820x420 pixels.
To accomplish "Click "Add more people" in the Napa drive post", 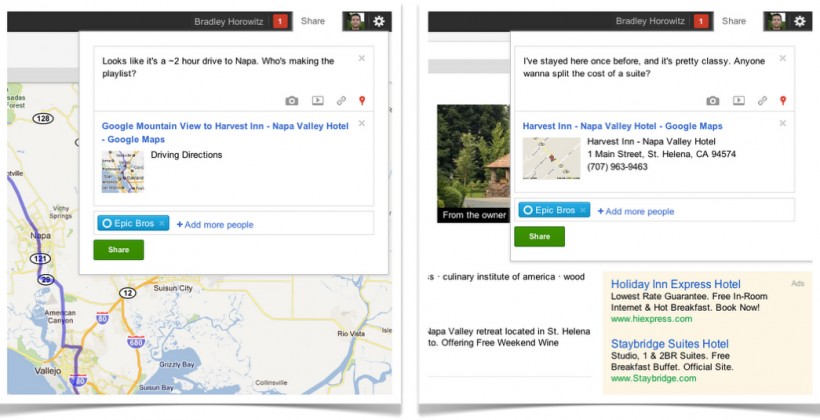I will [x=216, y=224].
